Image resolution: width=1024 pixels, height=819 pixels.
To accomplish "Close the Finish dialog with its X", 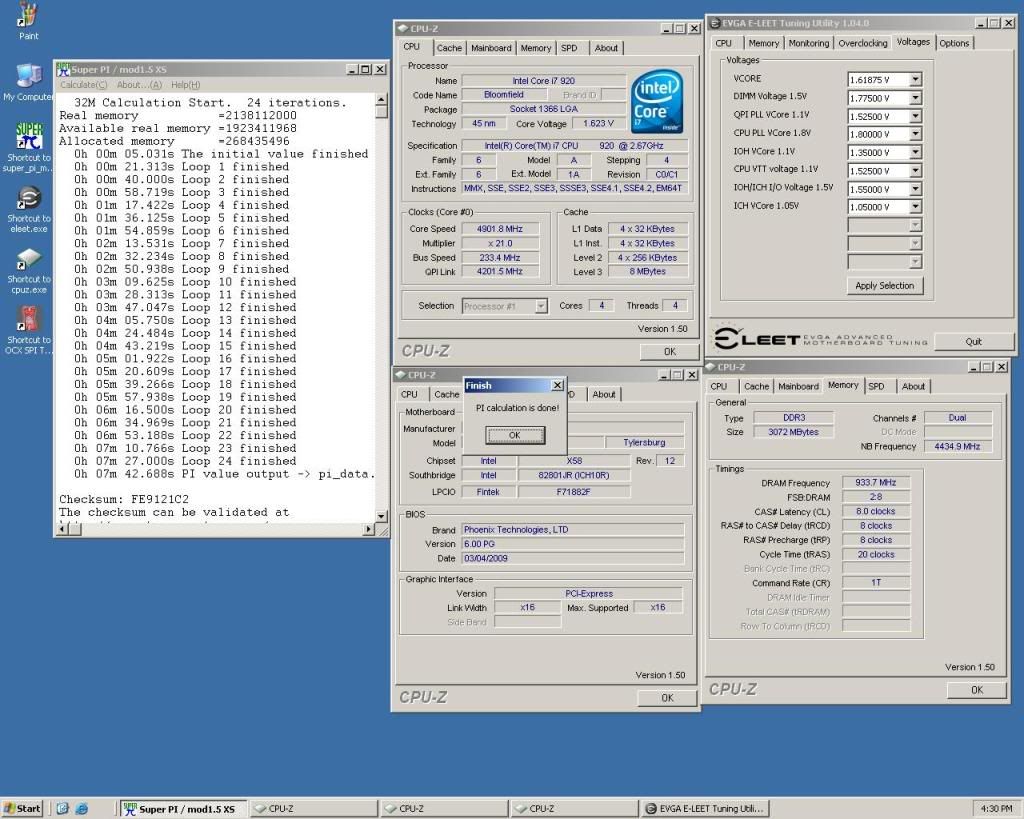I will pyautogui.click(x=558, y=385).
